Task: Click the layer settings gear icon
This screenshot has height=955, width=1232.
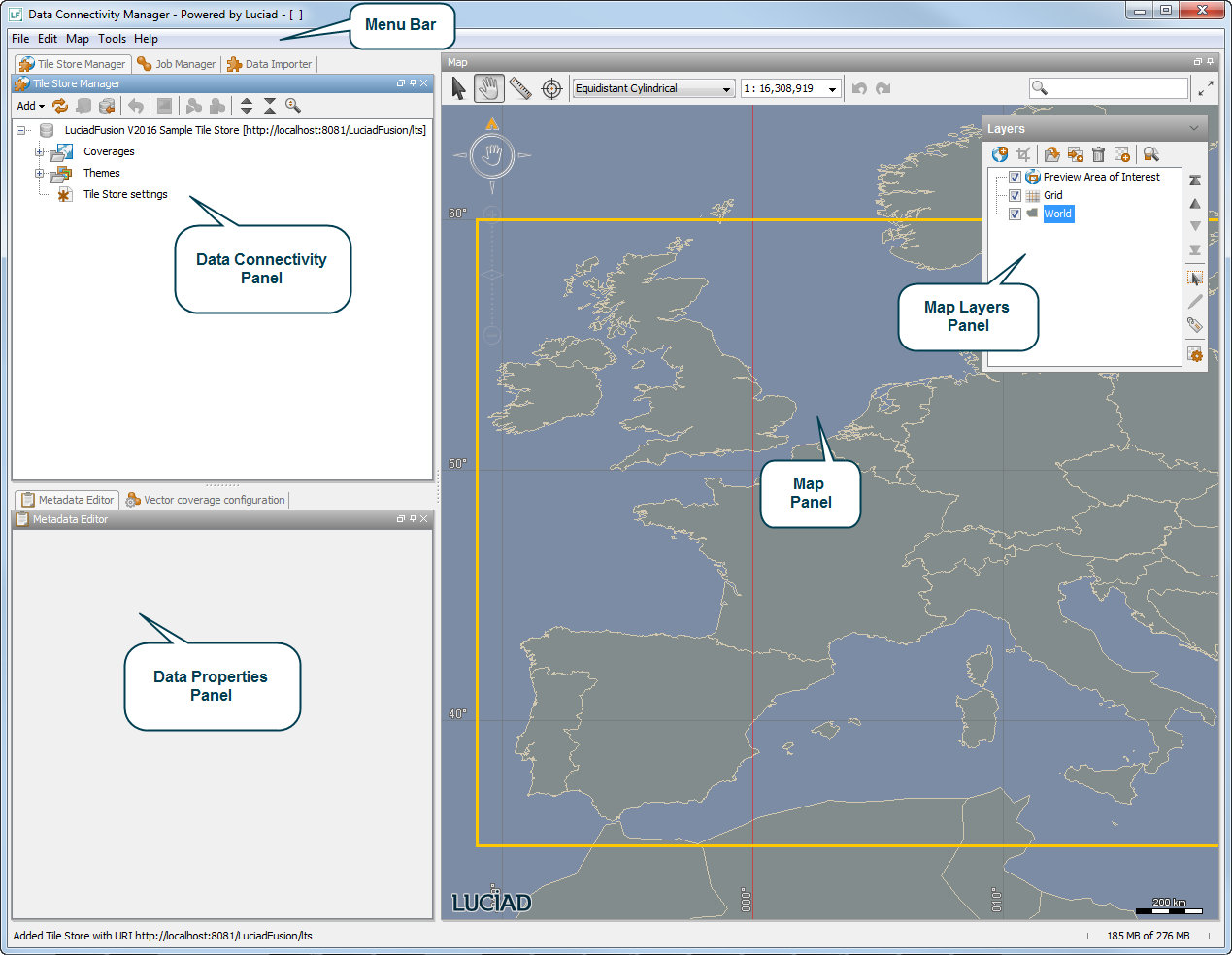Action: (x=1195, y=354)
